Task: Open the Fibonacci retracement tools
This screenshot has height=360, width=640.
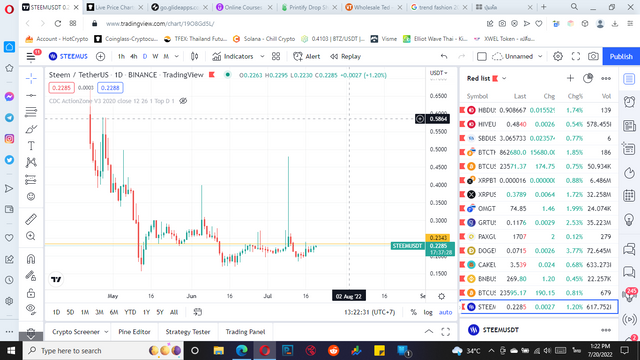Action: coord(31,112)
